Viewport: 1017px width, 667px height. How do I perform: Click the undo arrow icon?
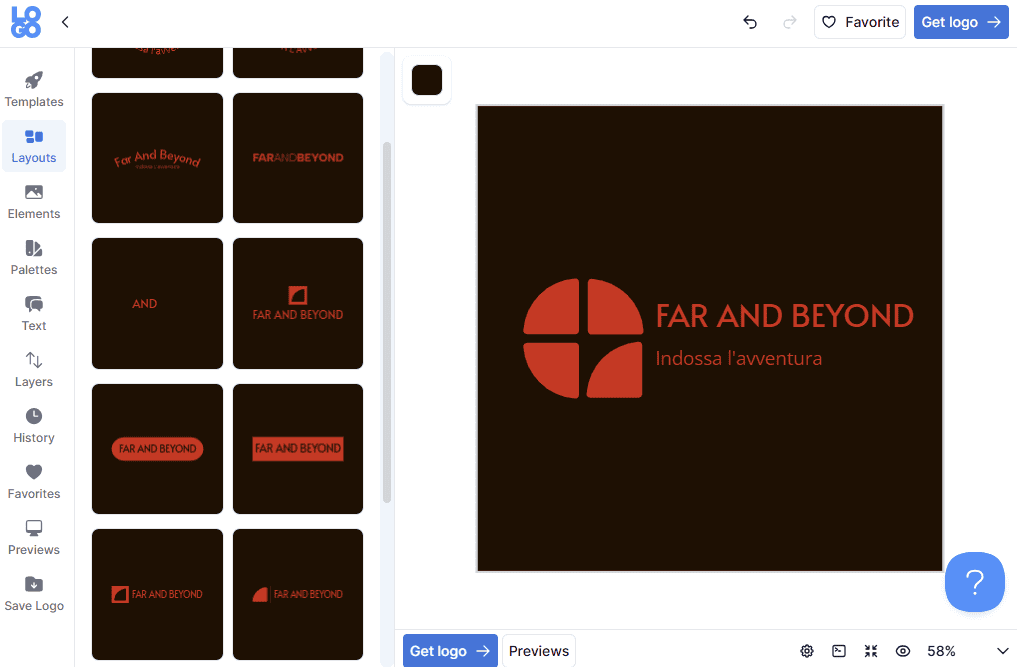click(750, 22)
